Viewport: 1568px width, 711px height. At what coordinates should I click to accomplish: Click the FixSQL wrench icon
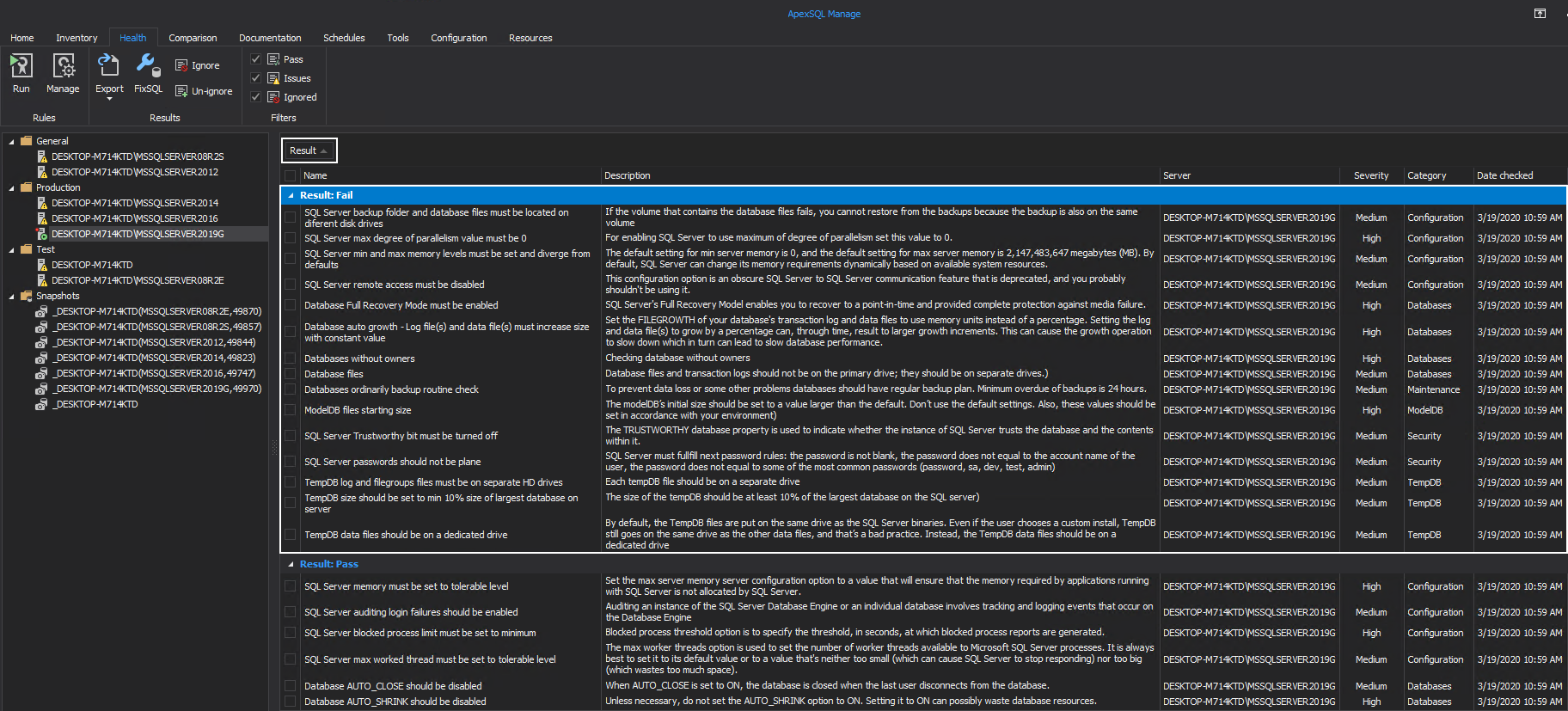[x=147, y=65]
